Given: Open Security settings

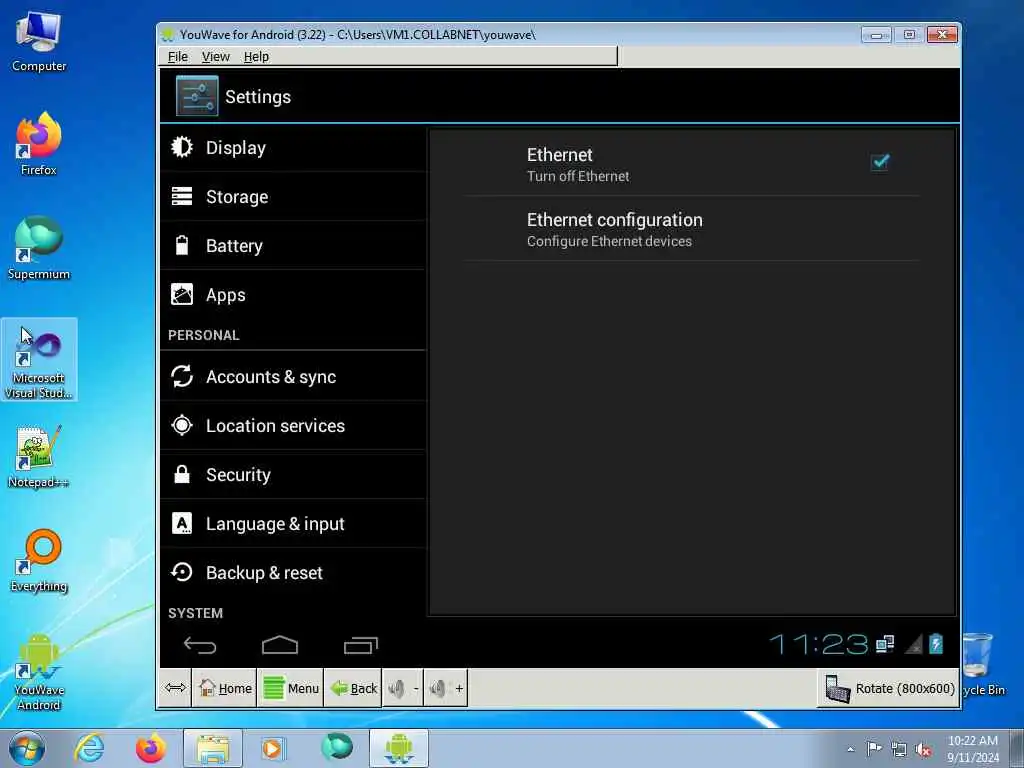Looking at the screenshot, I should click(x=293, y=475).
